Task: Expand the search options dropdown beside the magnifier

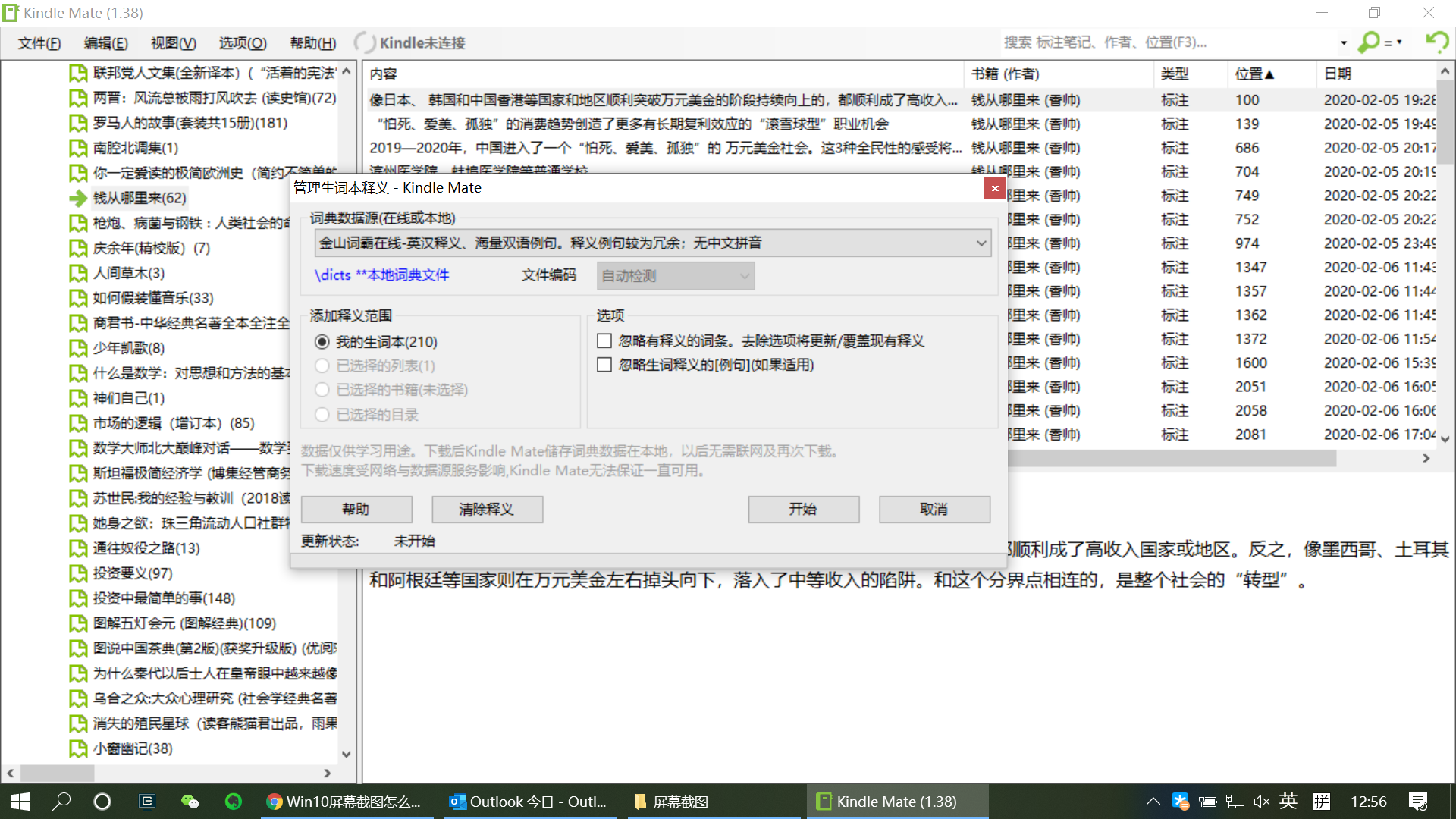Action: 1398,42
